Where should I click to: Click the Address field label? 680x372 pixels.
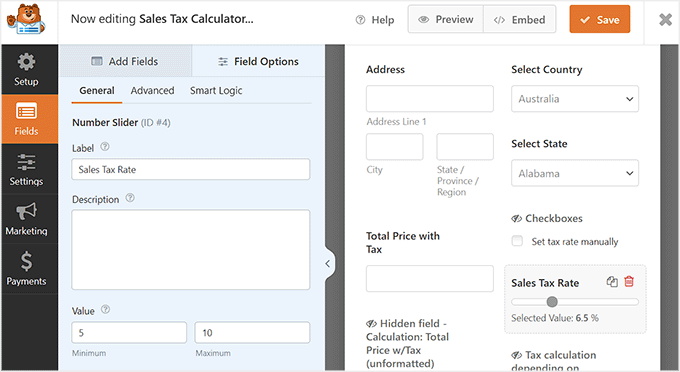coord(385,69)
